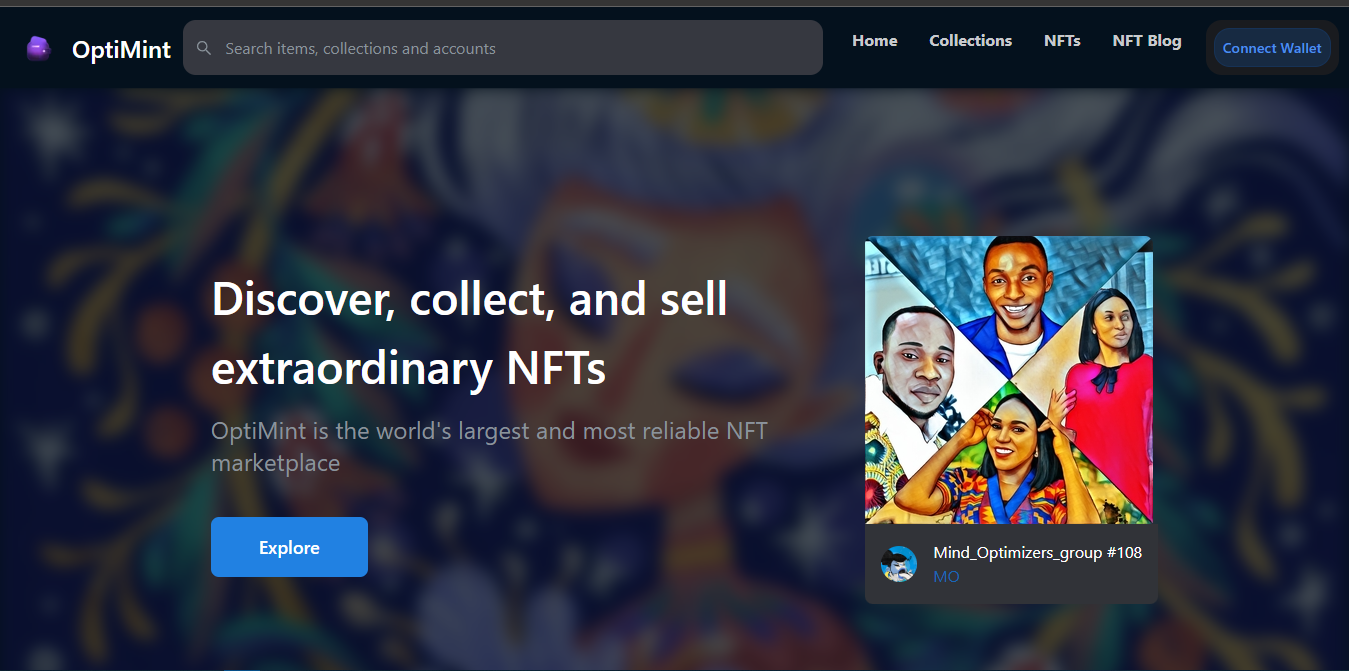Open the creator avatar on featured card
This screenshot has width=1349, height=671.
(899, 564)
